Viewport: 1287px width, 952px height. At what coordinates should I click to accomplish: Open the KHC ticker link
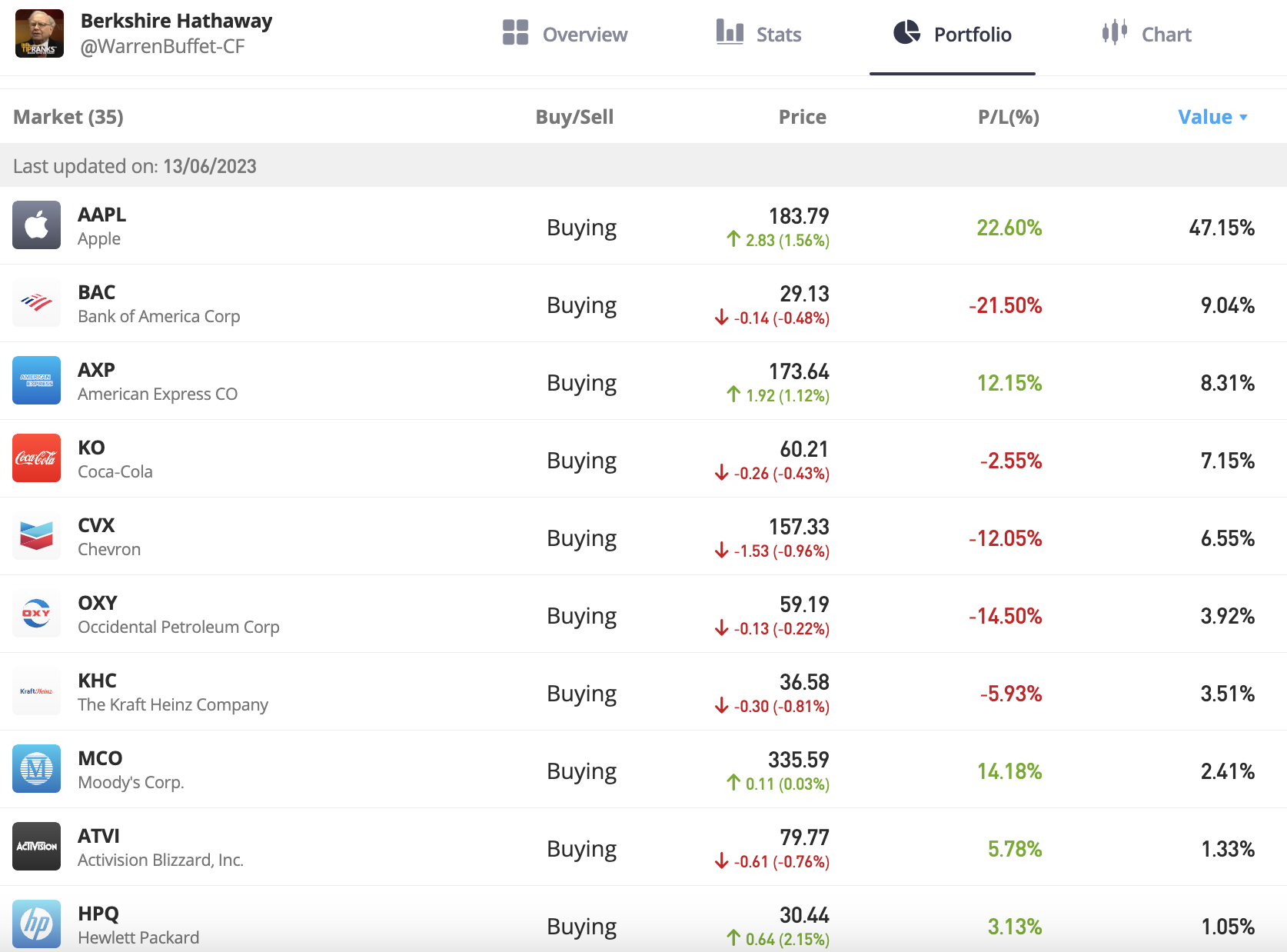[x=97, y=681]
